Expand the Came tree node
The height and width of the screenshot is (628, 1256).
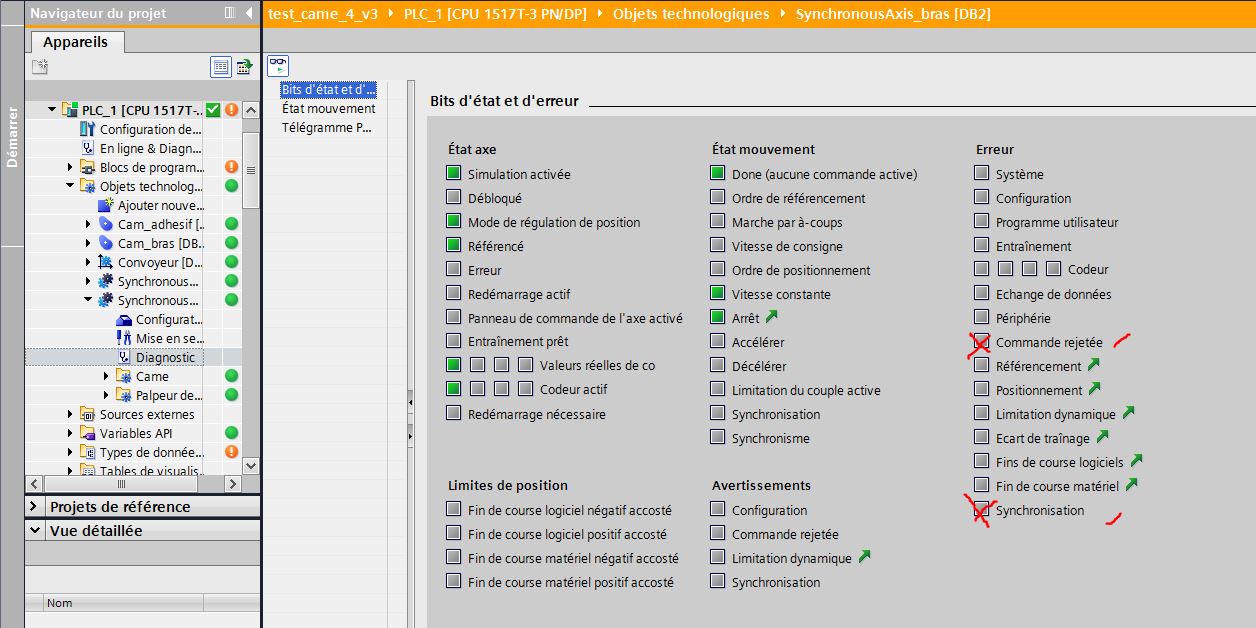[x=107, y=376]
